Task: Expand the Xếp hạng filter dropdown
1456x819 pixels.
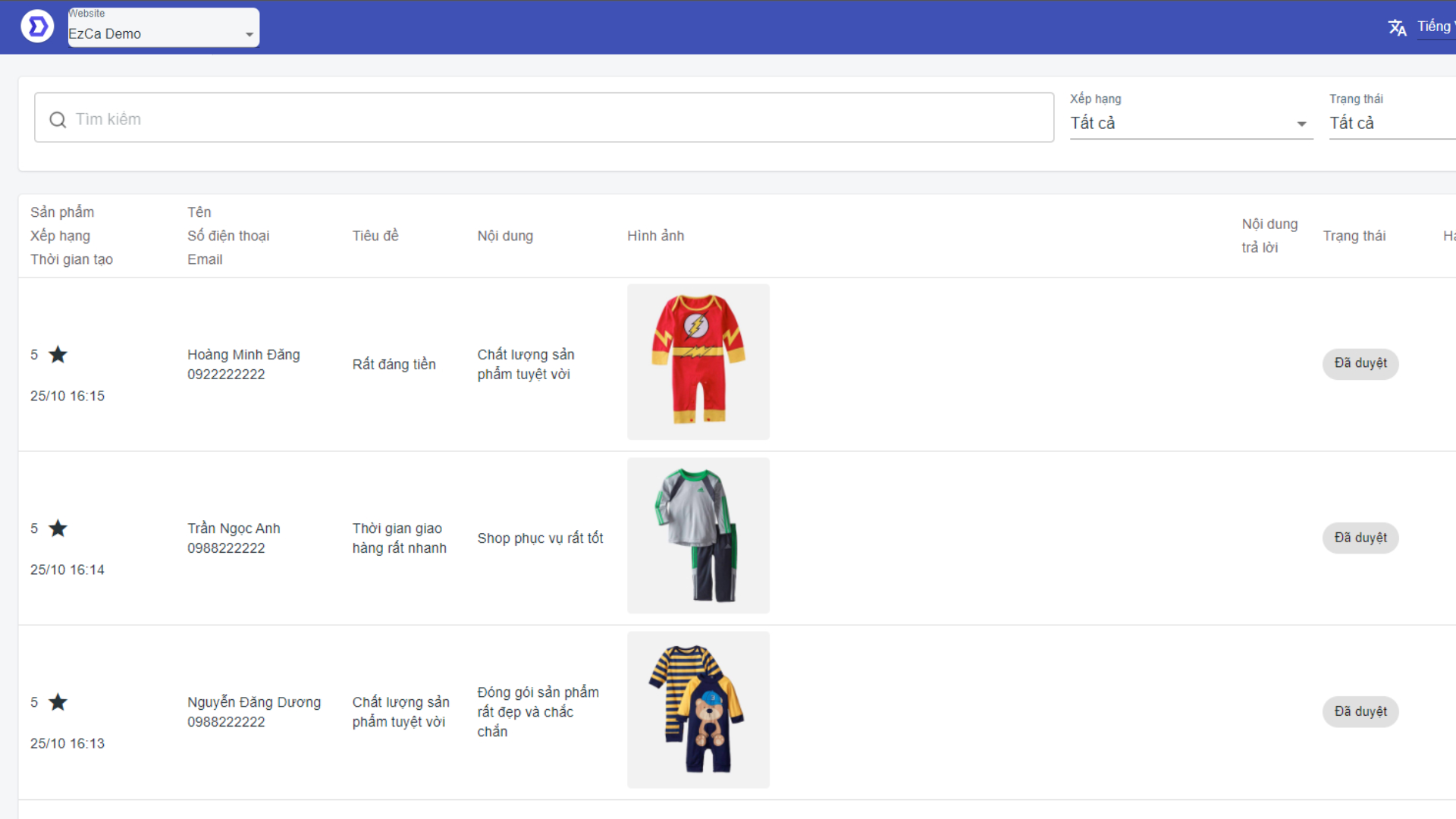Action: point(1191,123)
